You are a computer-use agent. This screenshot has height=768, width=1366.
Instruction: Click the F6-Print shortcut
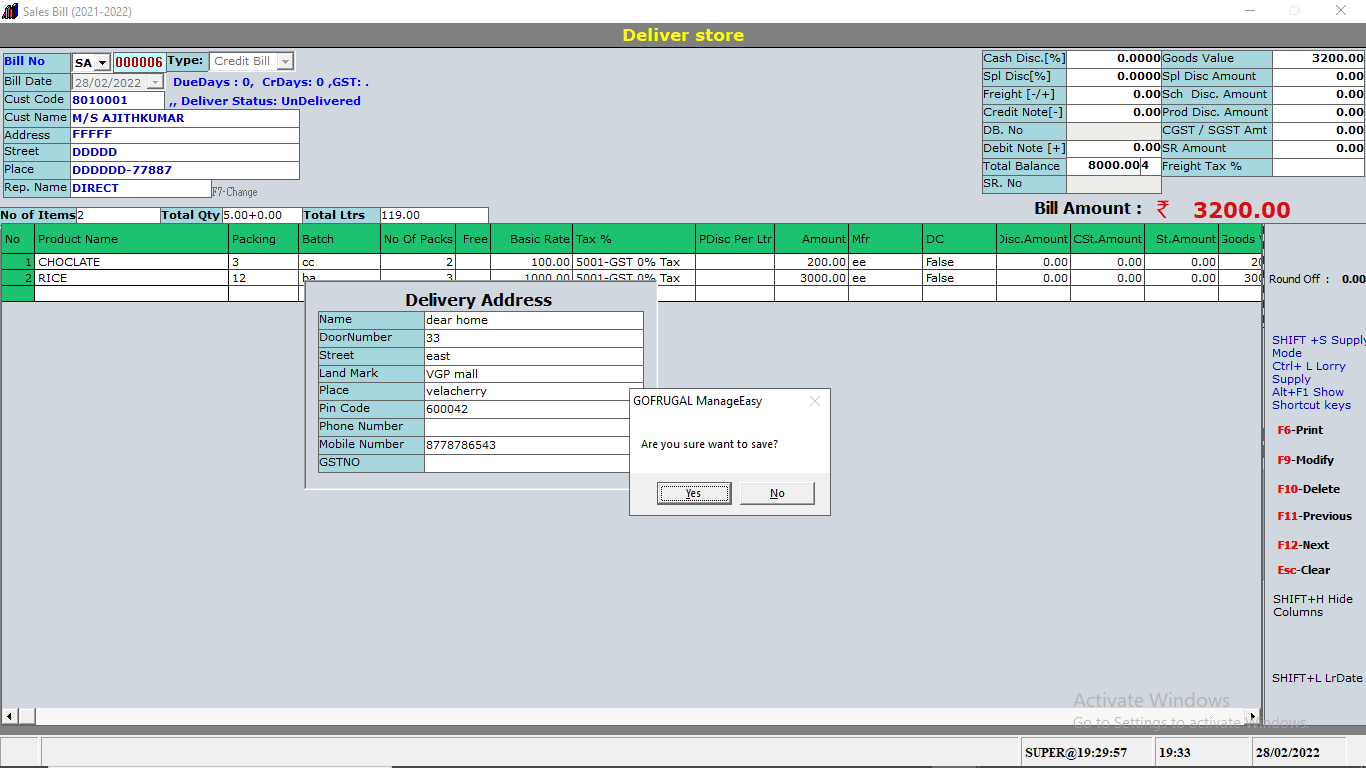[x=1300, y=430]
